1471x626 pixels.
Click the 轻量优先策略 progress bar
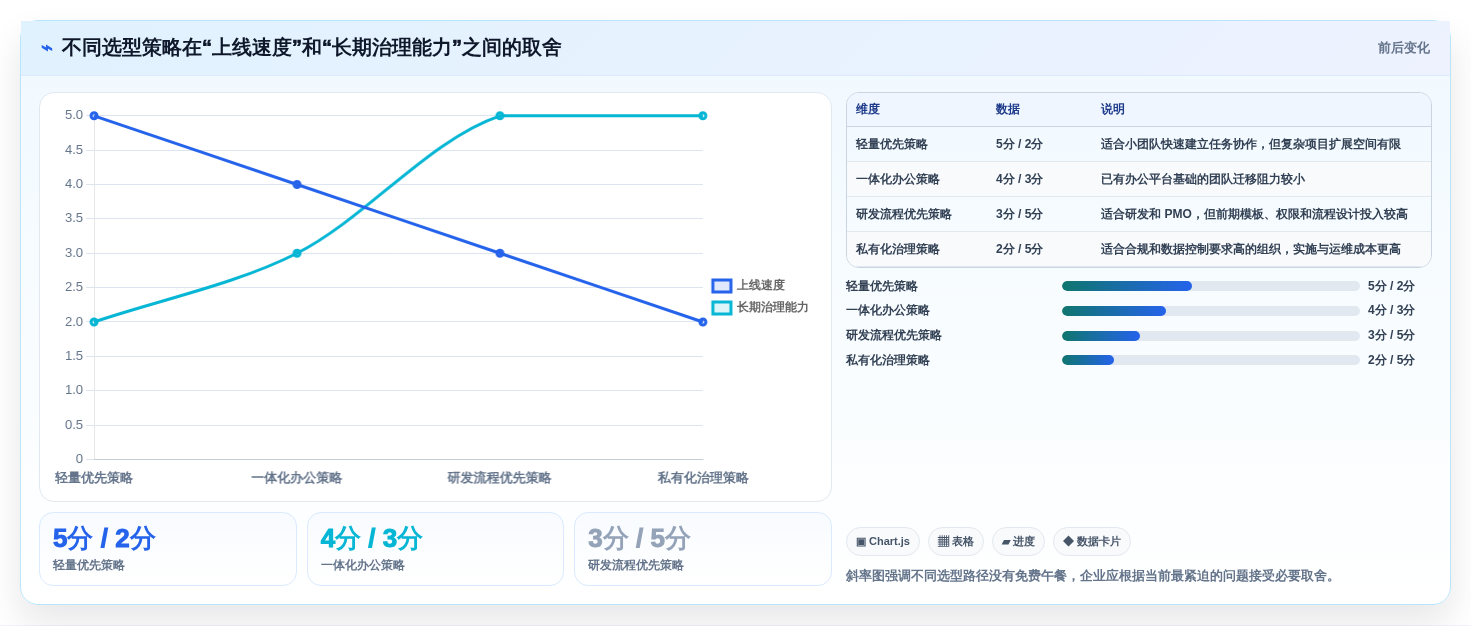coord(1211,286)
